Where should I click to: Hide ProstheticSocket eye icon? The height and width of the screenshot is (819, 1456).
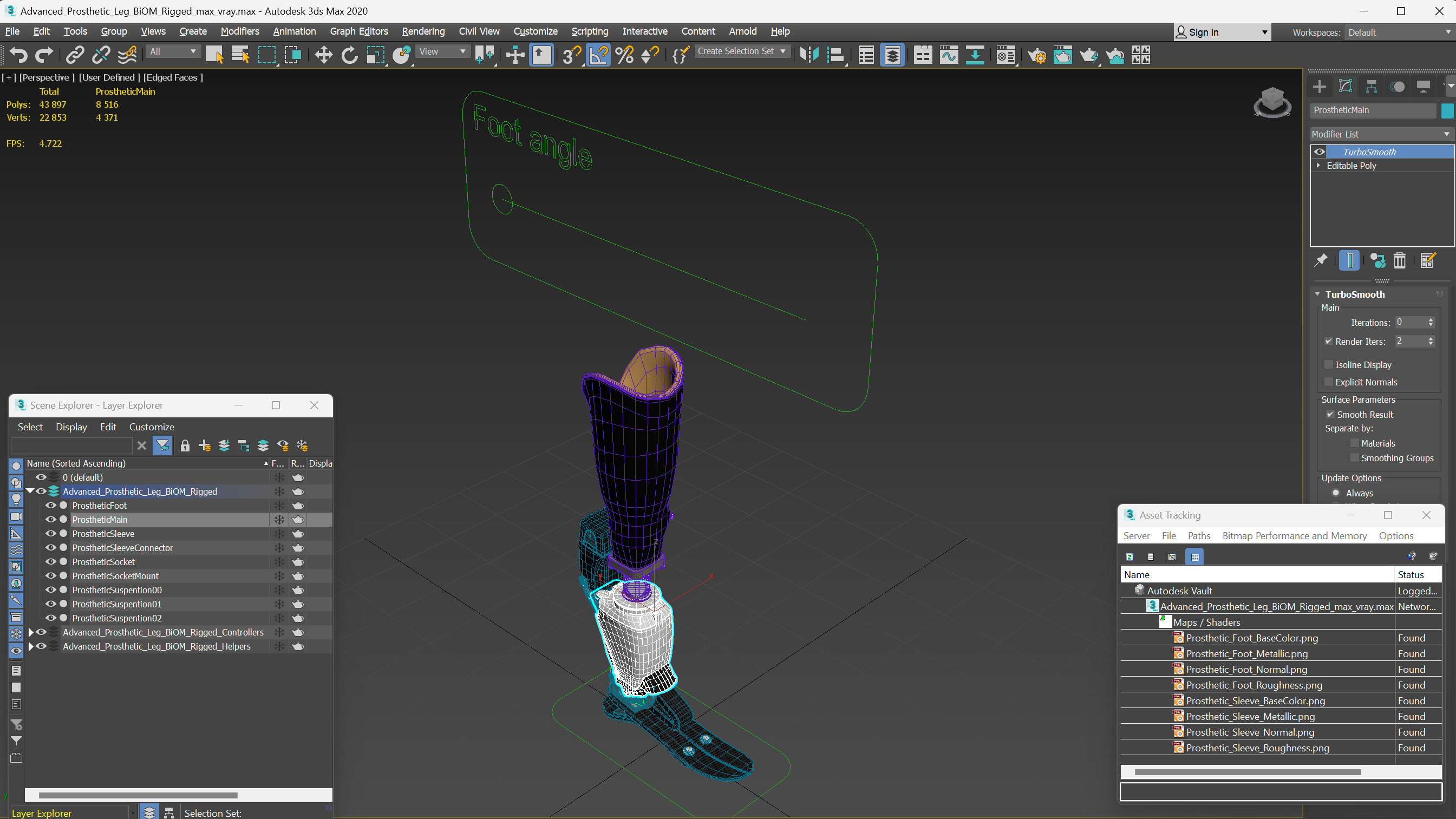pyautogui.click(x=50, y=562)
